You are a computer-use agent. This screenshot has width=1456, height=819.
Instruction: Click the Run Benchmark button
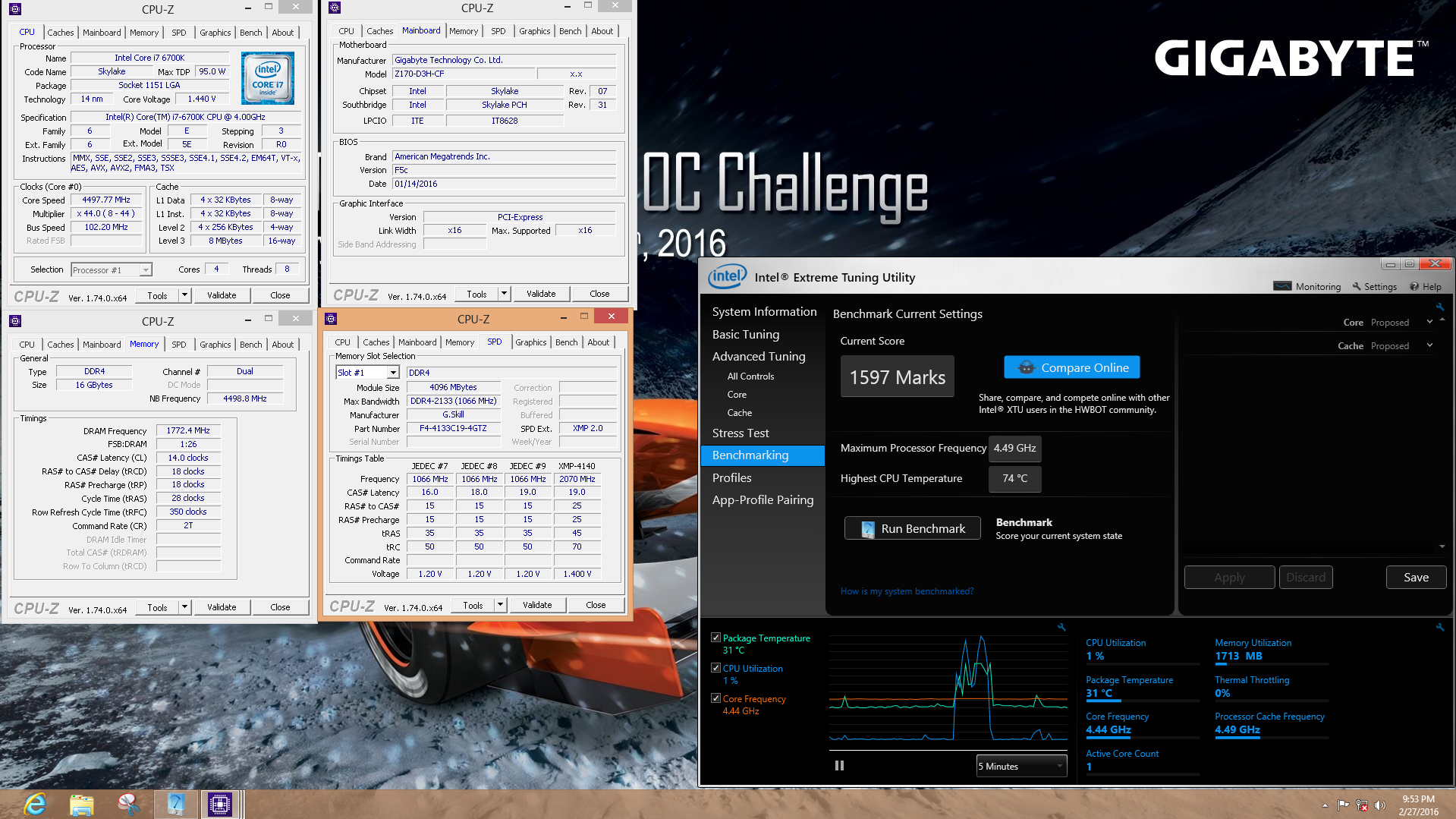913,528
